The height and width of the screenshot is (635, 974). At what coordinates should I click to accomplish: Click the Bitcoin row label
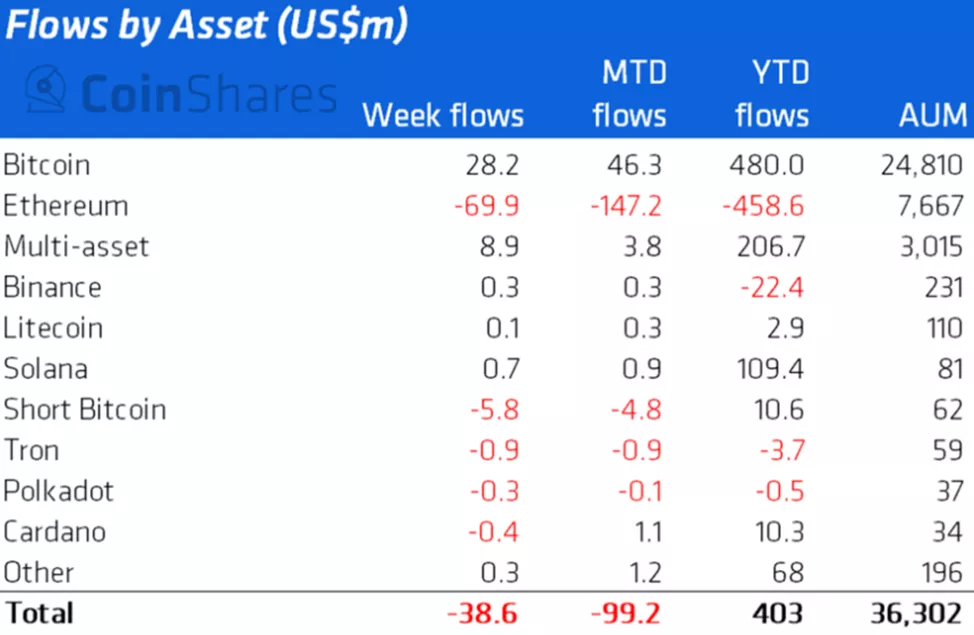tap(46, 165)
